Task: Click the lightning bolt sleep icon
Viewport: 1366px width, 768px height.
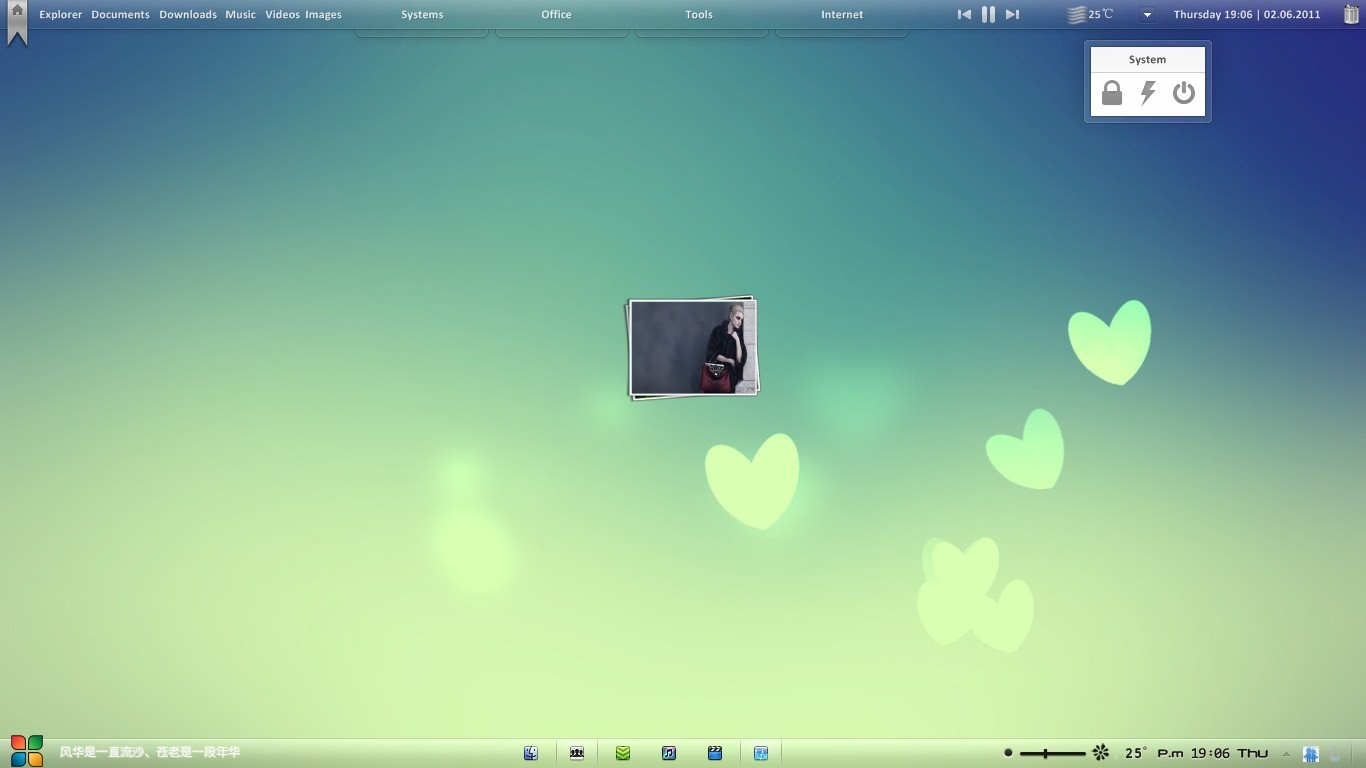Action: (x=1148, y=93)
